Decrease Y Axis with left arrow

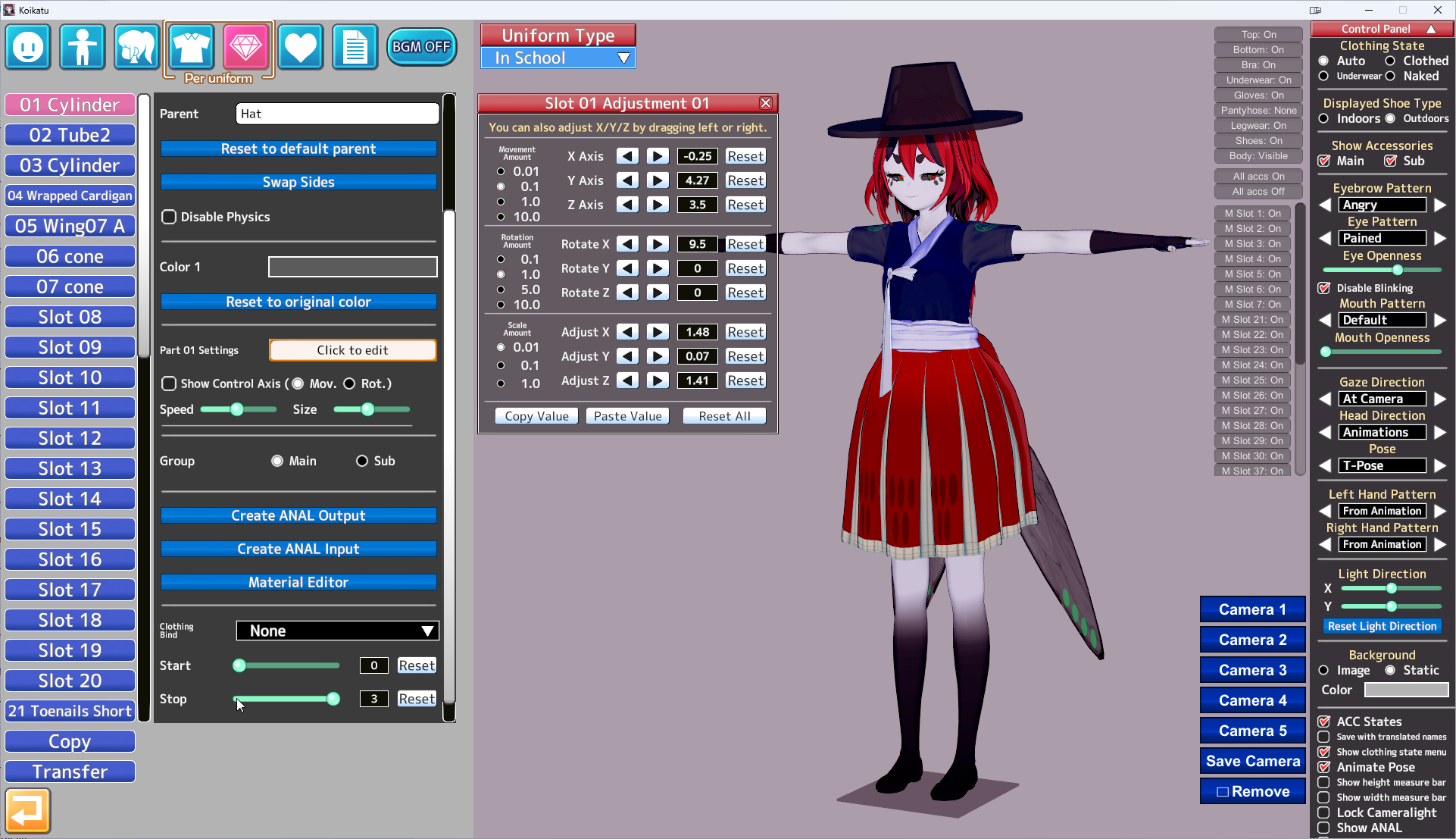coord(627,180)
